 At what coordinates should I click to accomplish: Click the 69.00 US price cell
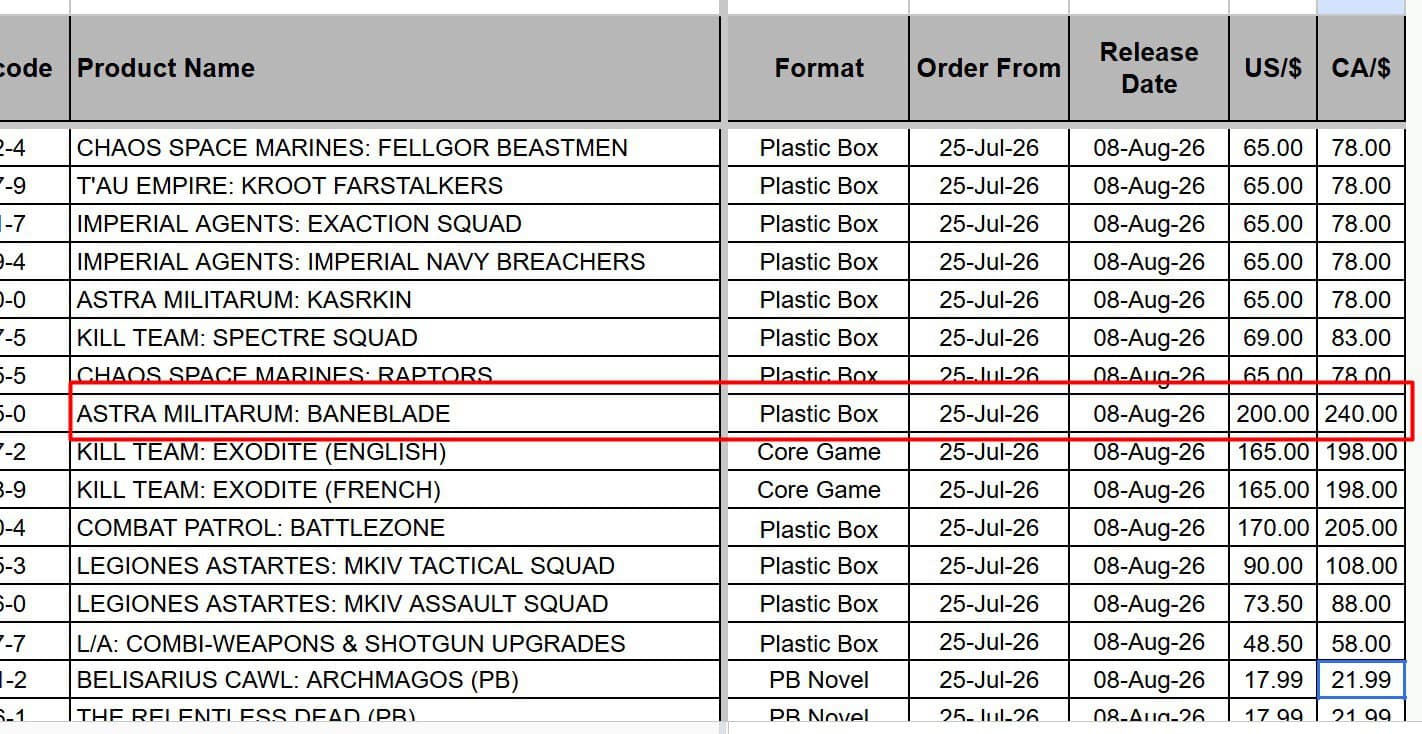(x=1272, y=338)
